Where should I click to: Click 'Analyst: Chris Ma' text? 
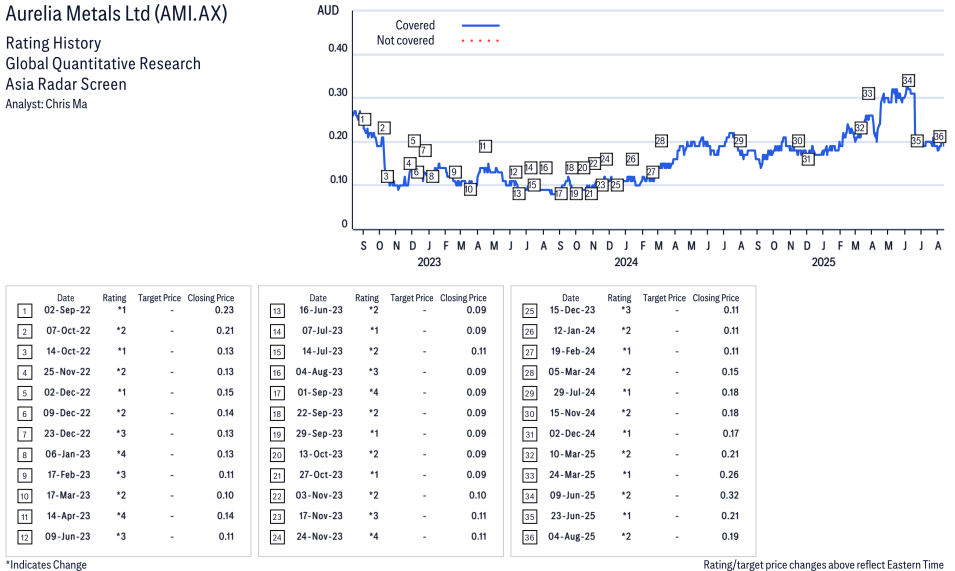[46, 104]
